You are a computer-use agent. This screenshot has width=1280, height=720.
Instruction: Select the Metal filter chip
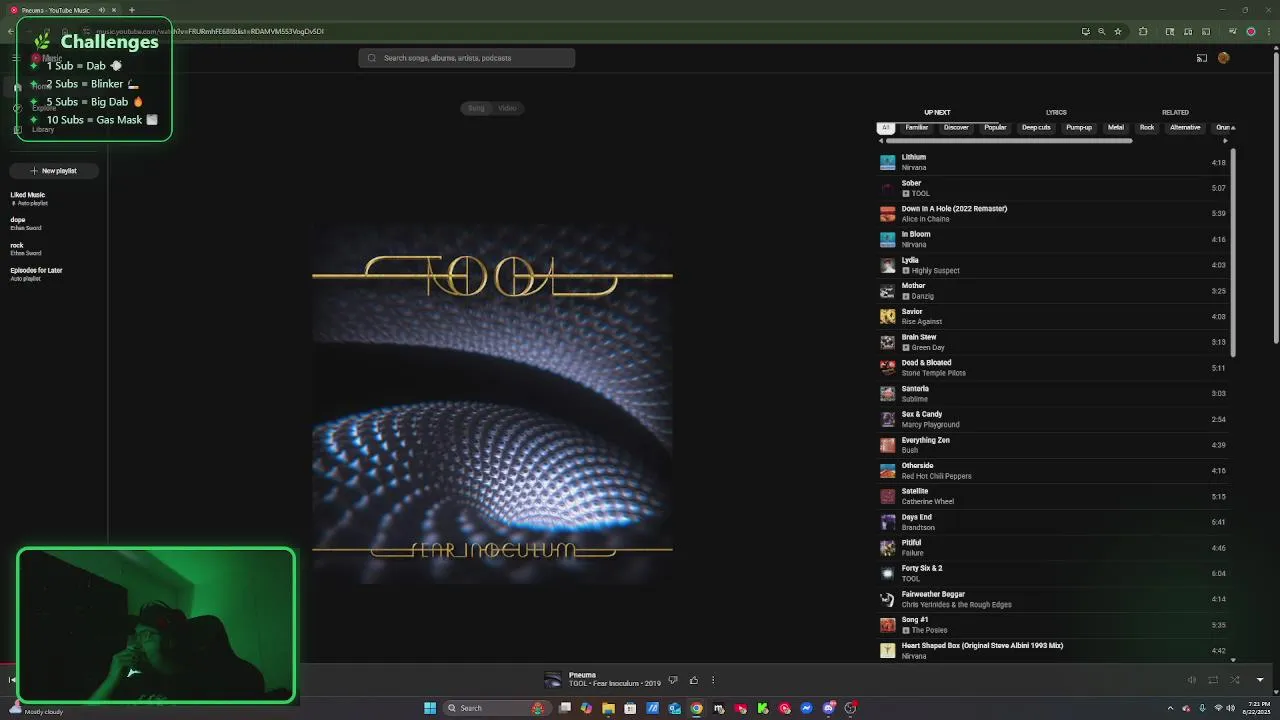point(1116,128)
